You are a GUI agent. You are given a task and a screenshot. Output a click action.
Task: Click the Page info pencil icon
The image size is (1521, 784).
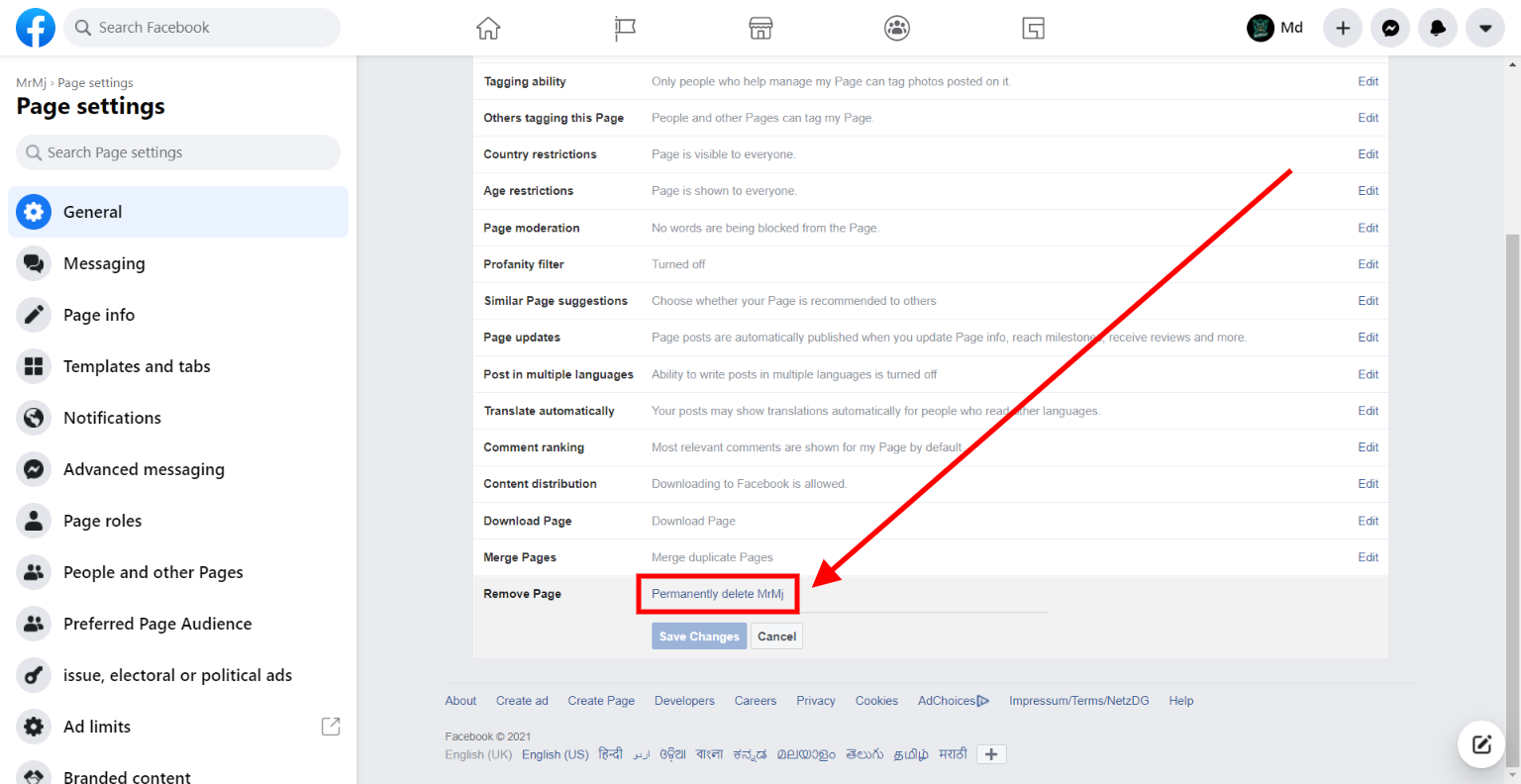tap(34, 315)
